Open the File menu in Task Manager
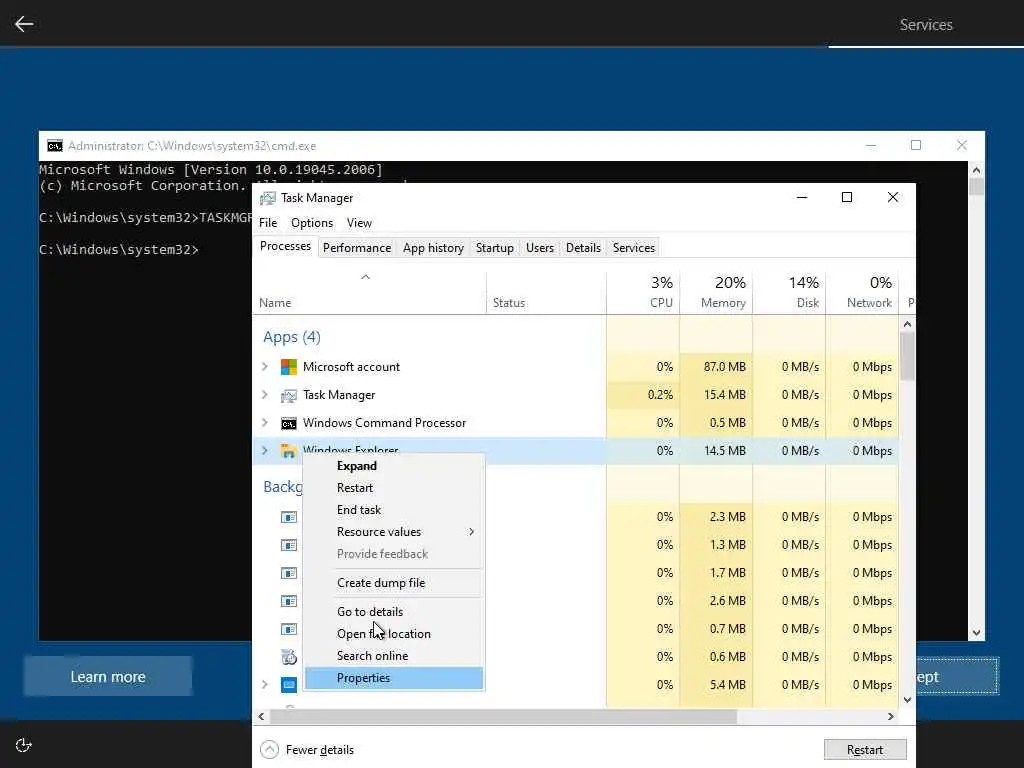 [268, 223]
